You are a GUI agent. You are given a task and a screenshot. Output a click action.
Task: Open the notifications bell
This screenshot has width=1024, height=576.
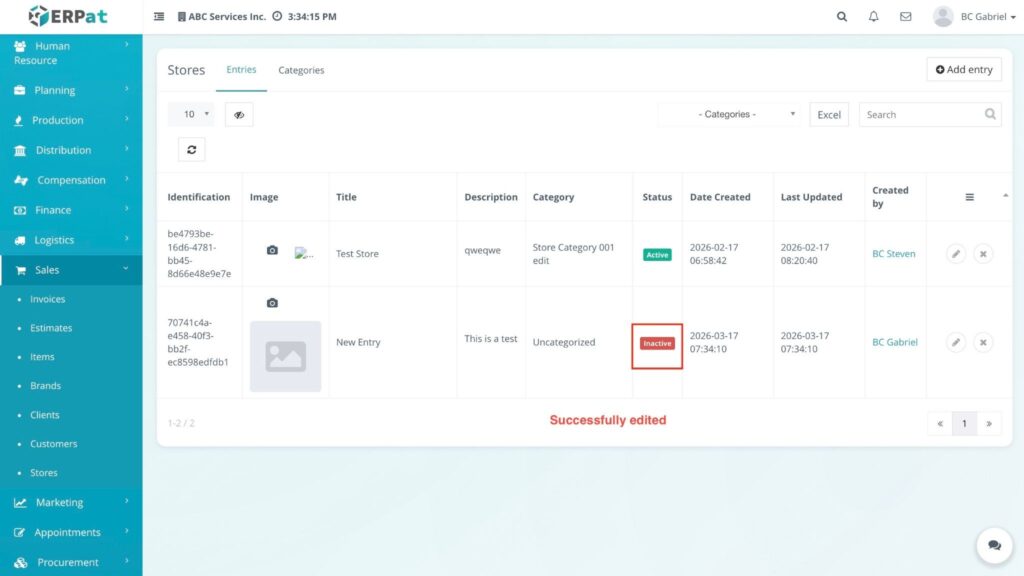873,17
